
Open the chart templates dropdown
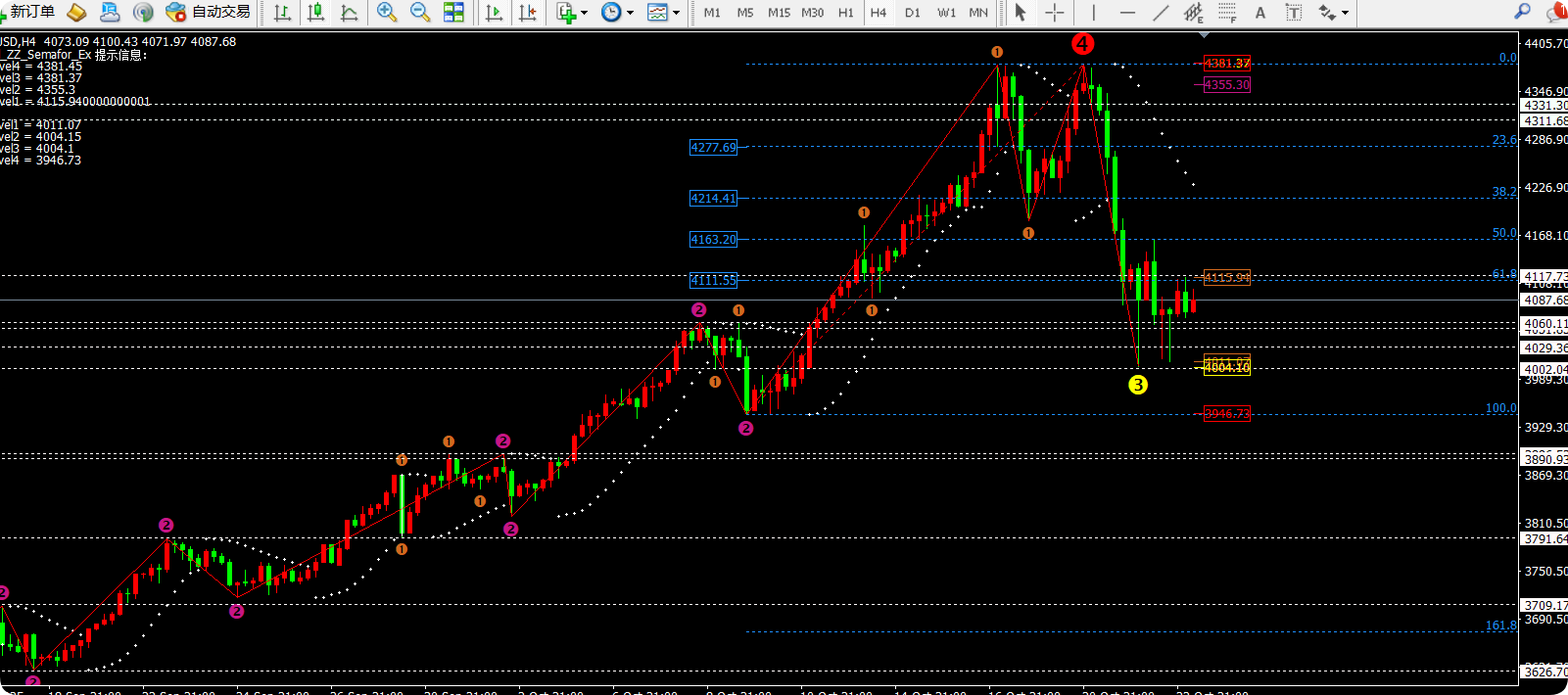(663, 13)
